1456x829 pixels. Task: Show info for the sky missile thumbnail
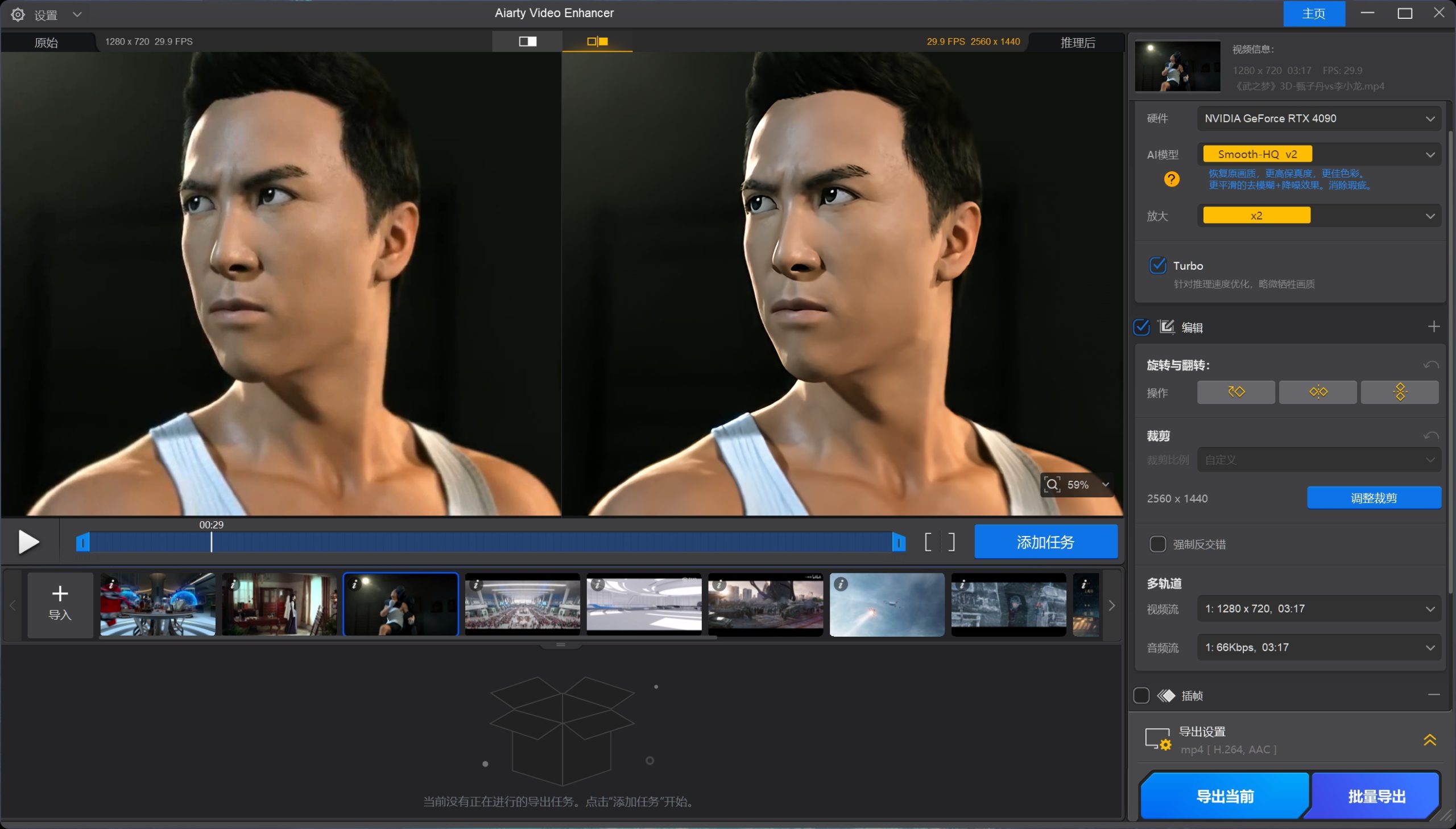[841, 584]
